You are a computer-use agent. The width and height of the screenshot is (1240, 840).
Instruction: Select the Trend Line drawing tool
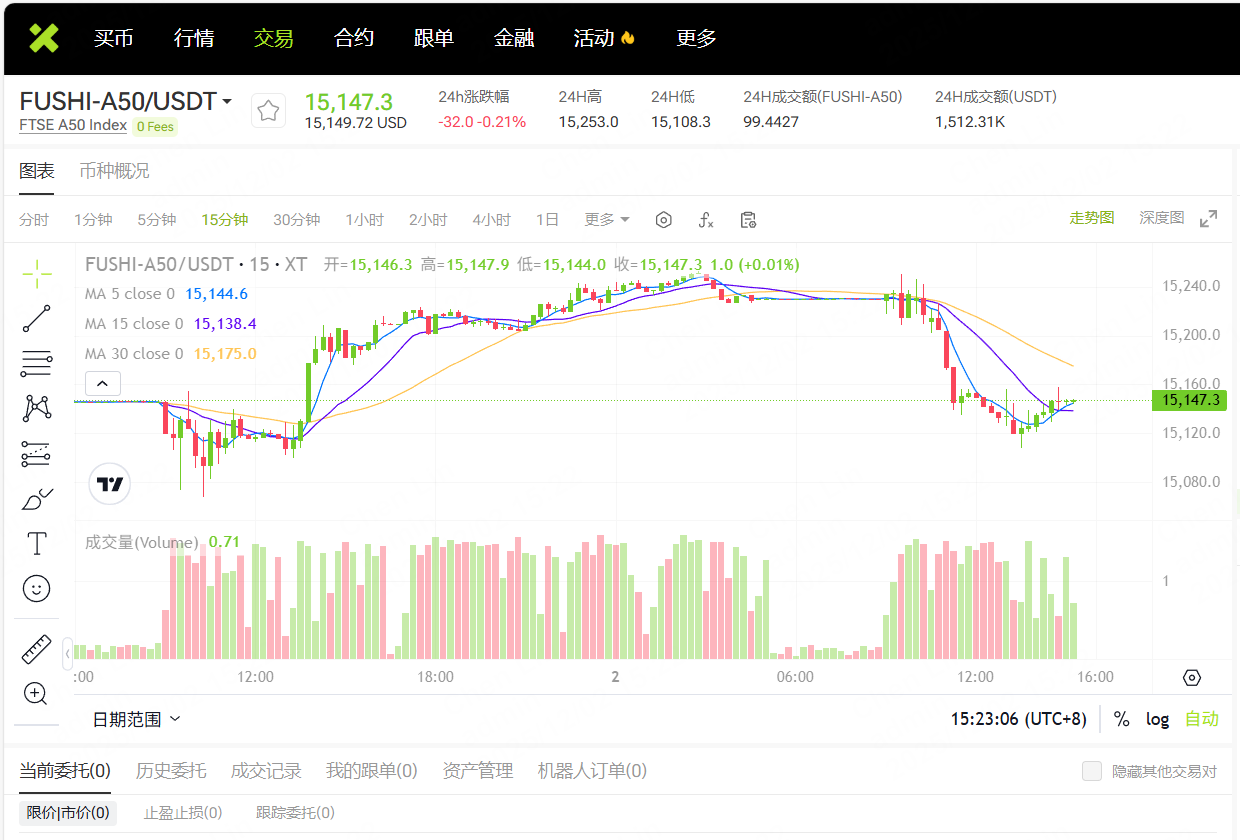click(36, 318)
